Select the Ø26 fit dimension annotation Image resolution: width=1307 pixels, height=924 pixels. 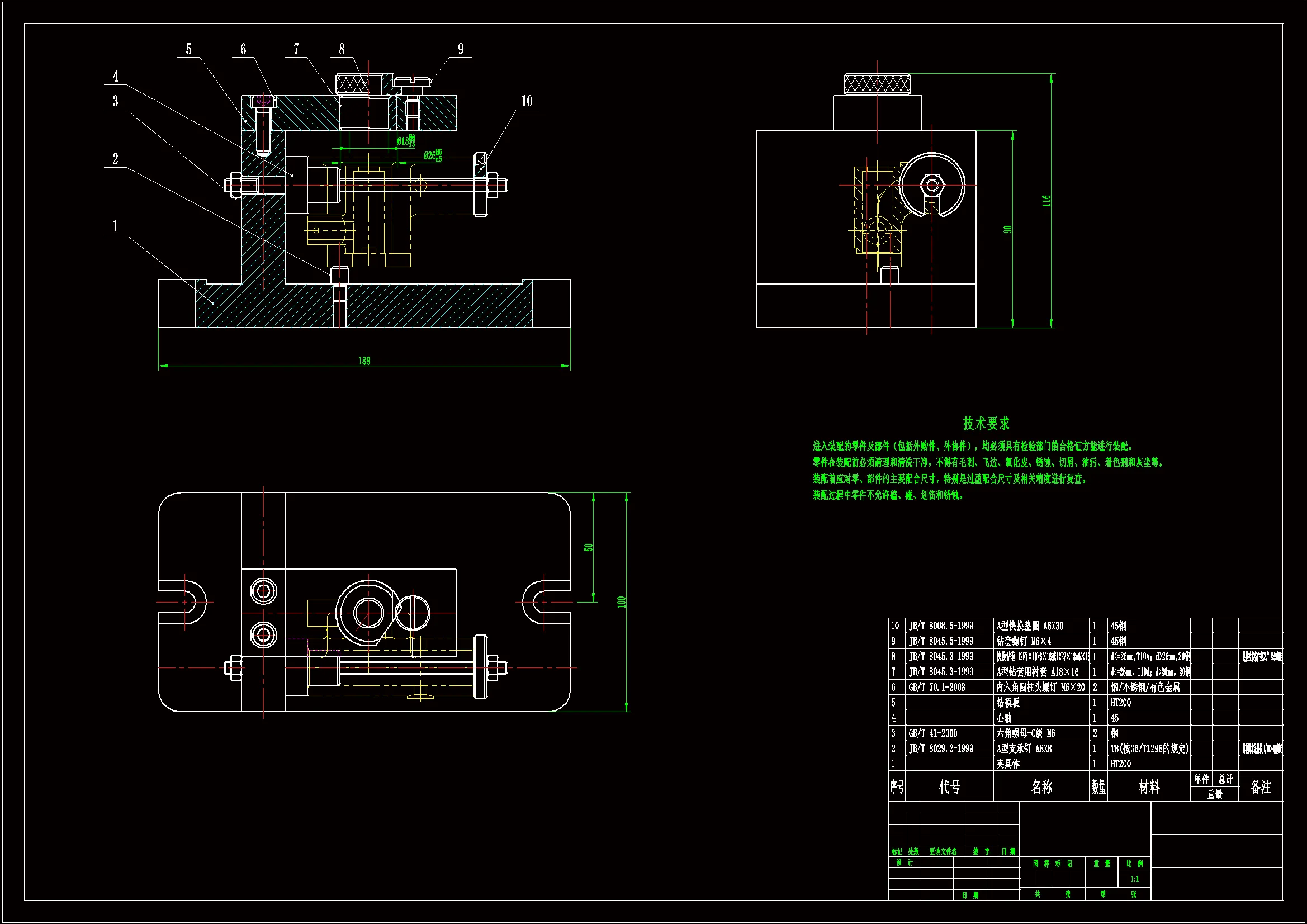click(433, 155)
